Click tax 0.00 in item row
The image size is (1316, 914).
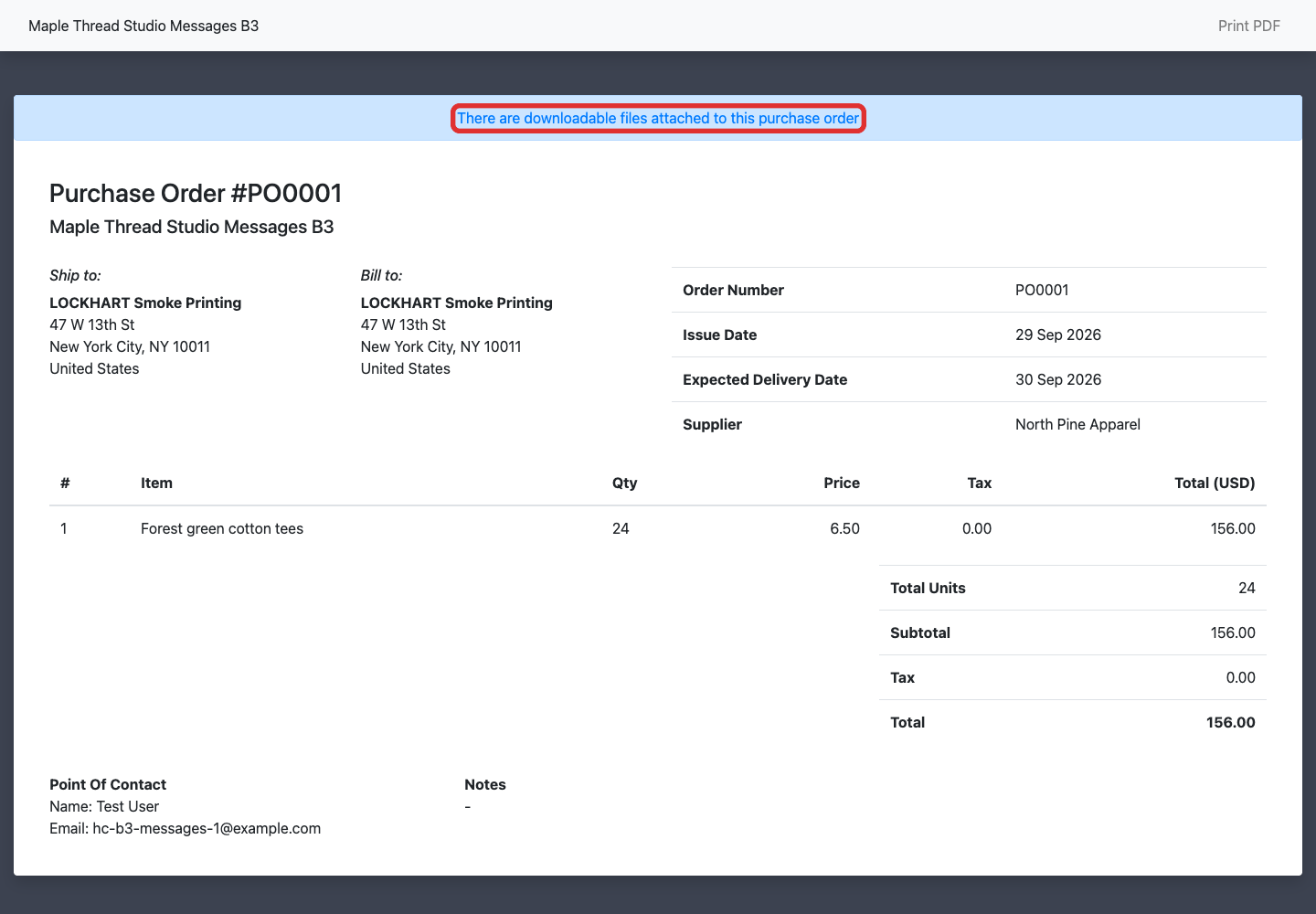pos(977,528)
